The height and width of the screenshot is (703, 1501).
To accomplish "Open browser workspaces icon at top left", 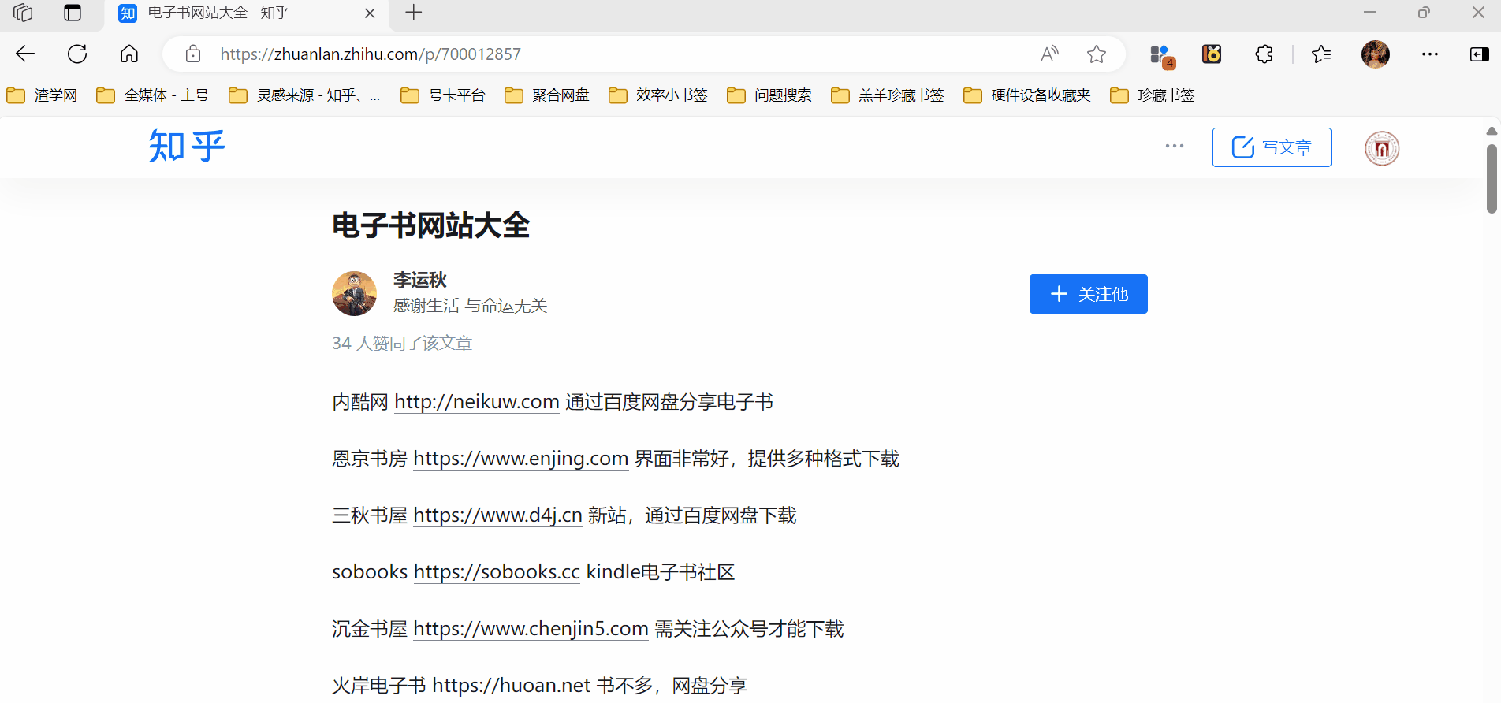I will point(22,14).
